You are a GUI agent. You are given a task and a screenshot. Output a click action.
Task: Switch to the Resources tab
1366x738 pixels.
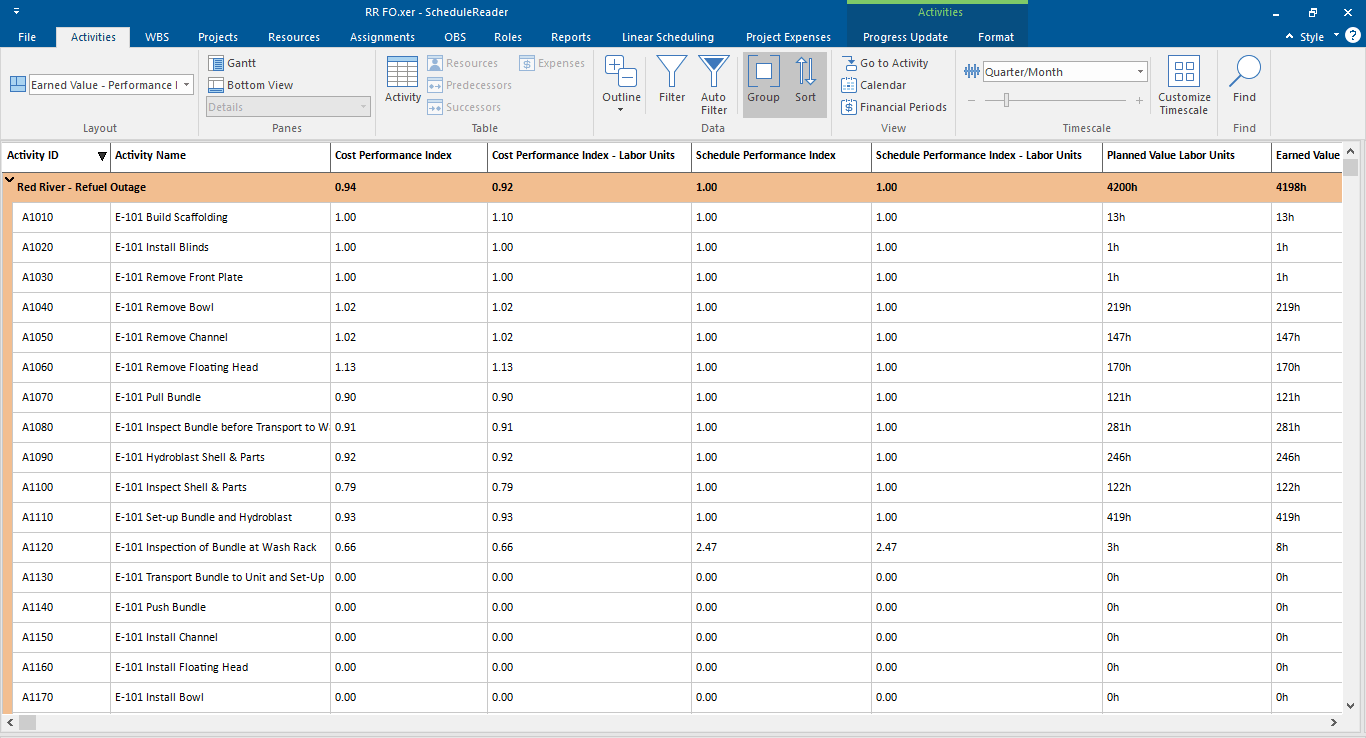[x=294, y=37]
